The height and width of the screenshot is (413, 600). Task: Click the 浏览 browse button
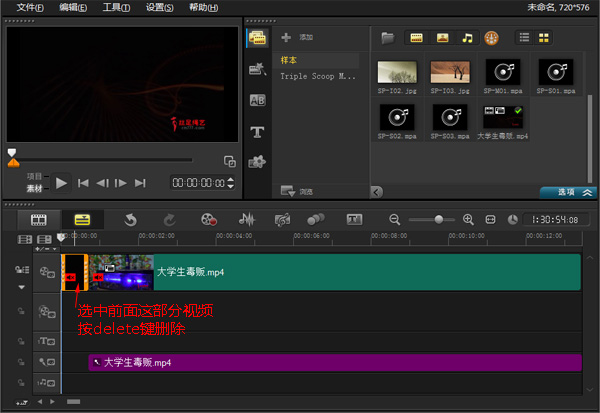[297, 190]
